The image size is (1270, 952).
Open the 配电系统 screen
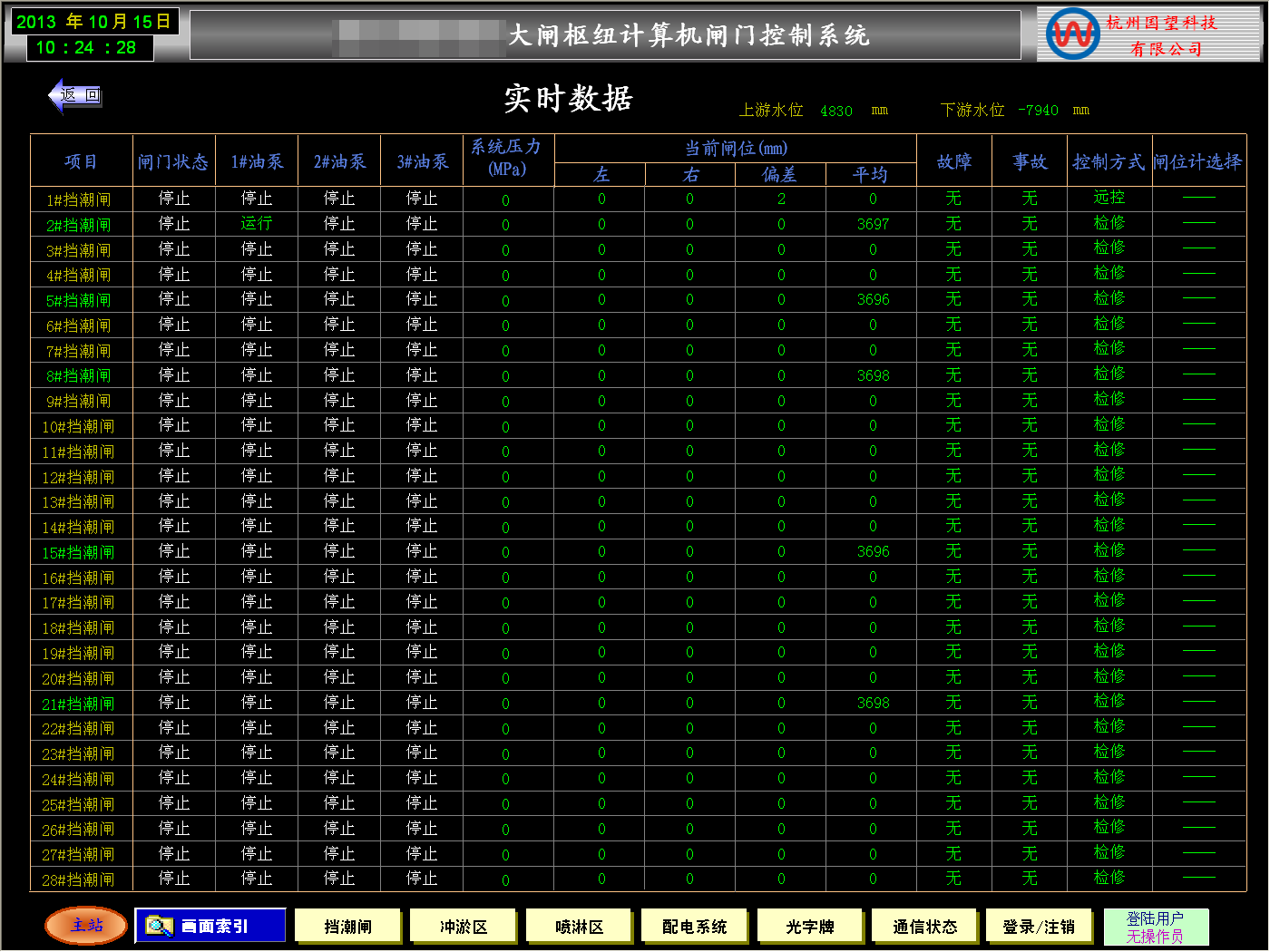pyautogui.click(x=695, y=927)
